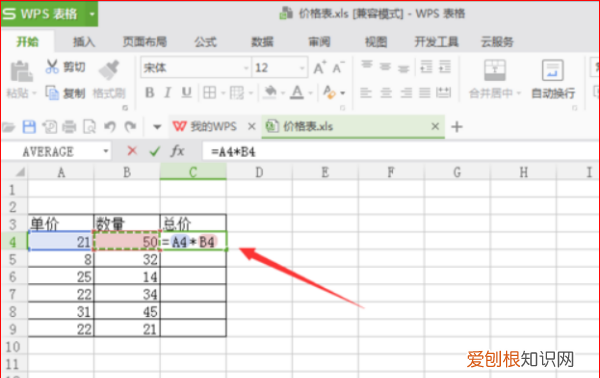The width and height of the screenshot is (600, 378).
Task: Close the 价格表.xls tab
Action: tap(435, 126)
